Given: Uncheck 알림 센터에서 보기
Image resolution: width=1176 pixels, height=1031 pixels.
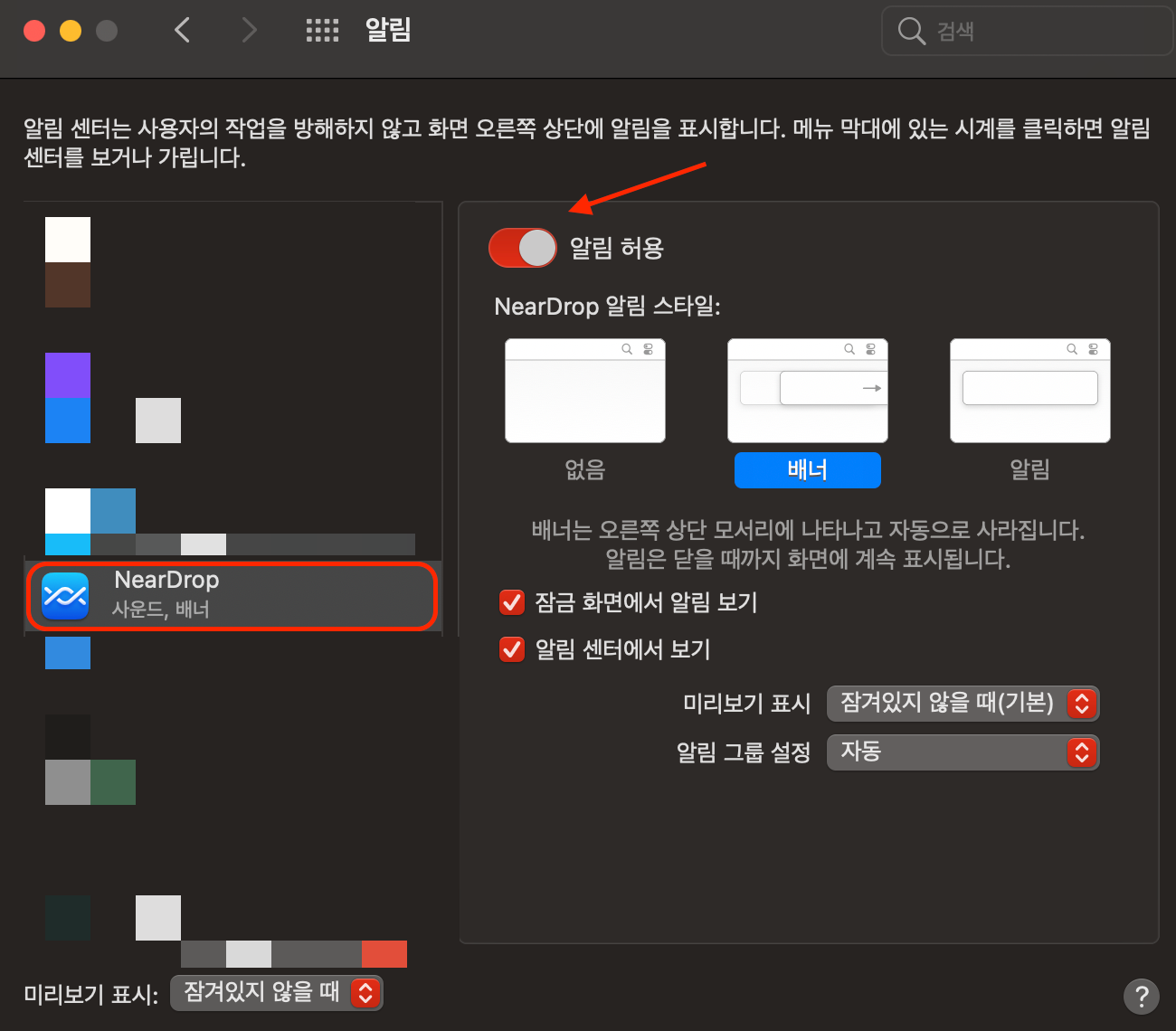Looking at the screenshot, I should [512, 649].
